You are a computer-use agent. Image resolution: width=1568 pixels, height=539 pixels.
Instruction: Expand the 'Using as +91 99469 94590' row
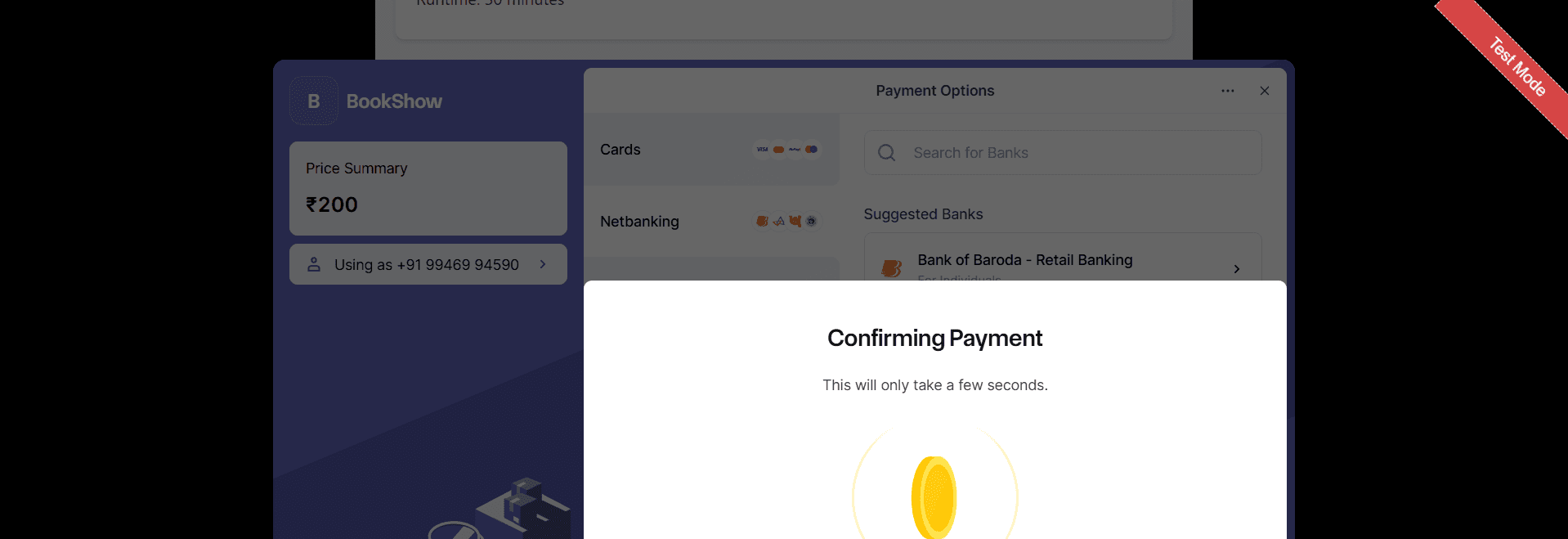tap(428, 263)
